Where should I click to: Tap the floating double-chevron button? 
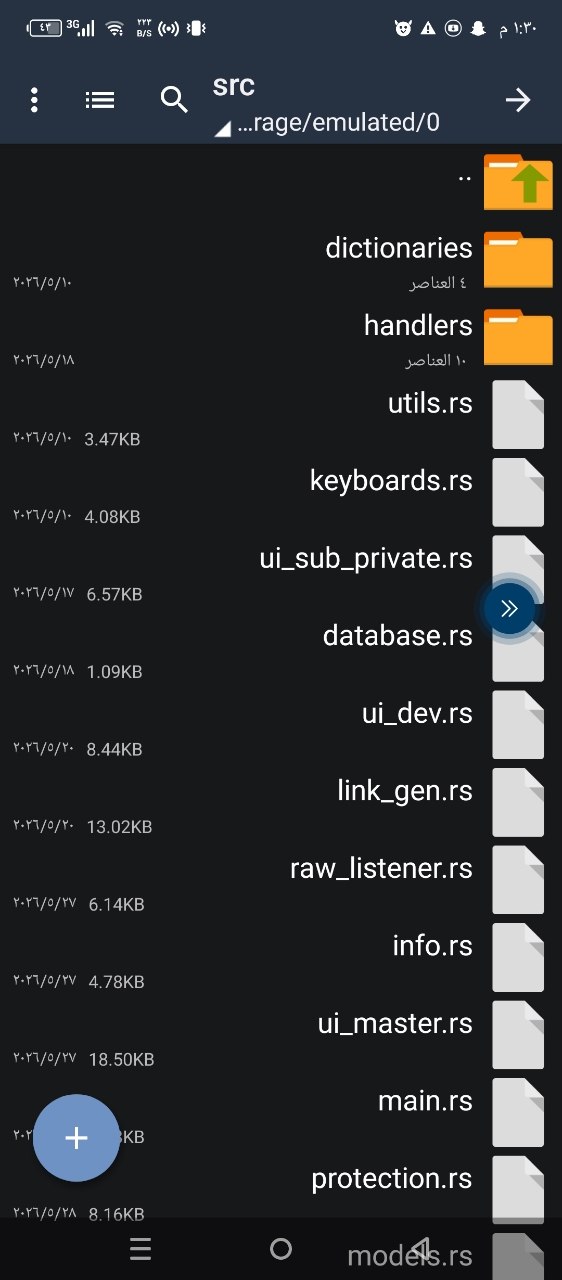pyautogui.click(x=509, y=609)
